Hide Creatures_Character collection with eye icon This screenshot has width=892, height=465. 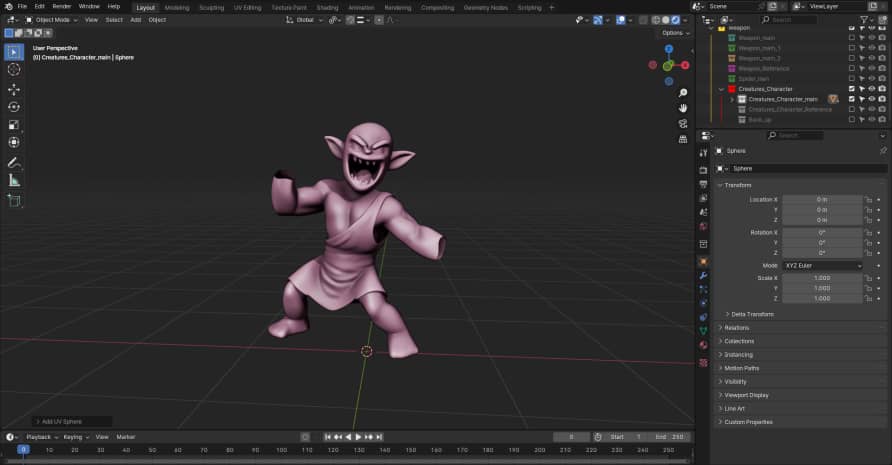click(x=872, y=89)
